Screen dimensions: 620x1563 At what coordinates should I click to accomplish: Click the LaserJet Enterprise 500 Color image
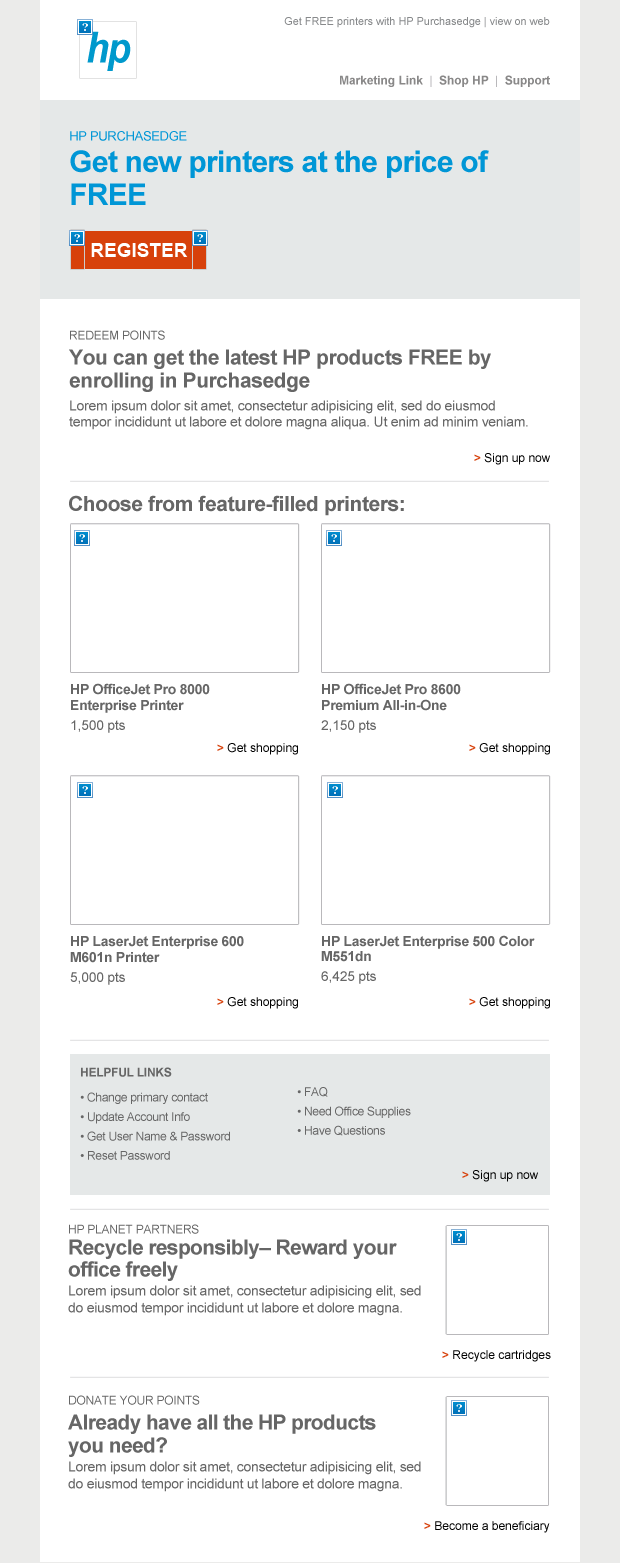435,850
